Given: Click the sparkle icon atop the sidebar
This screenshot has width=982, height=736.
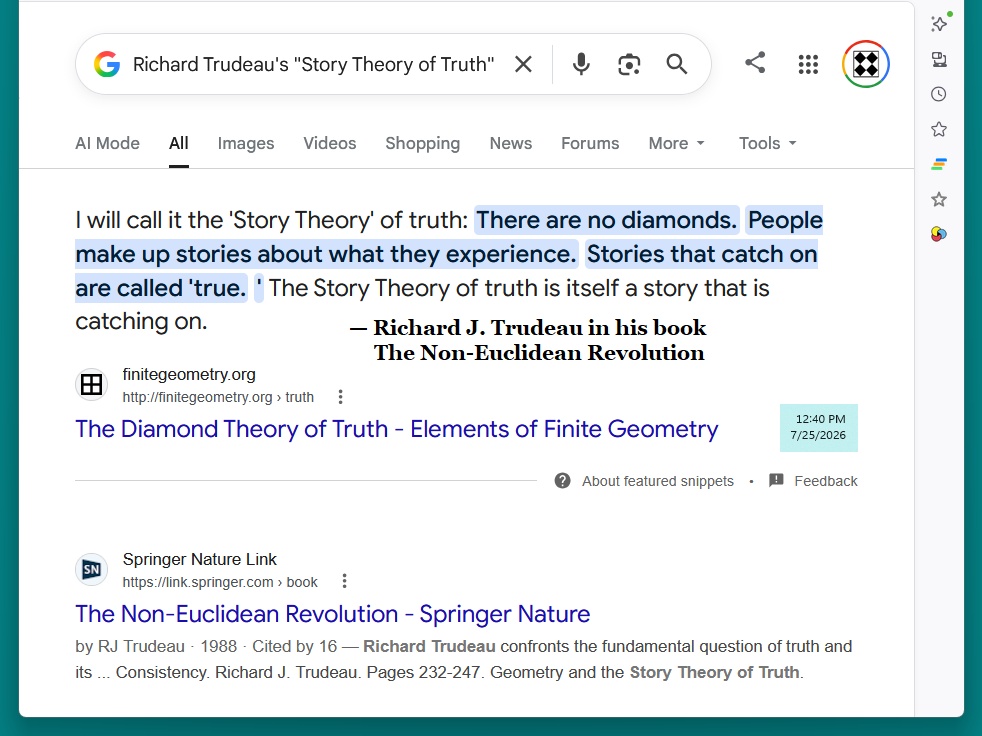Looking at the screenshot, I should 939,24.
